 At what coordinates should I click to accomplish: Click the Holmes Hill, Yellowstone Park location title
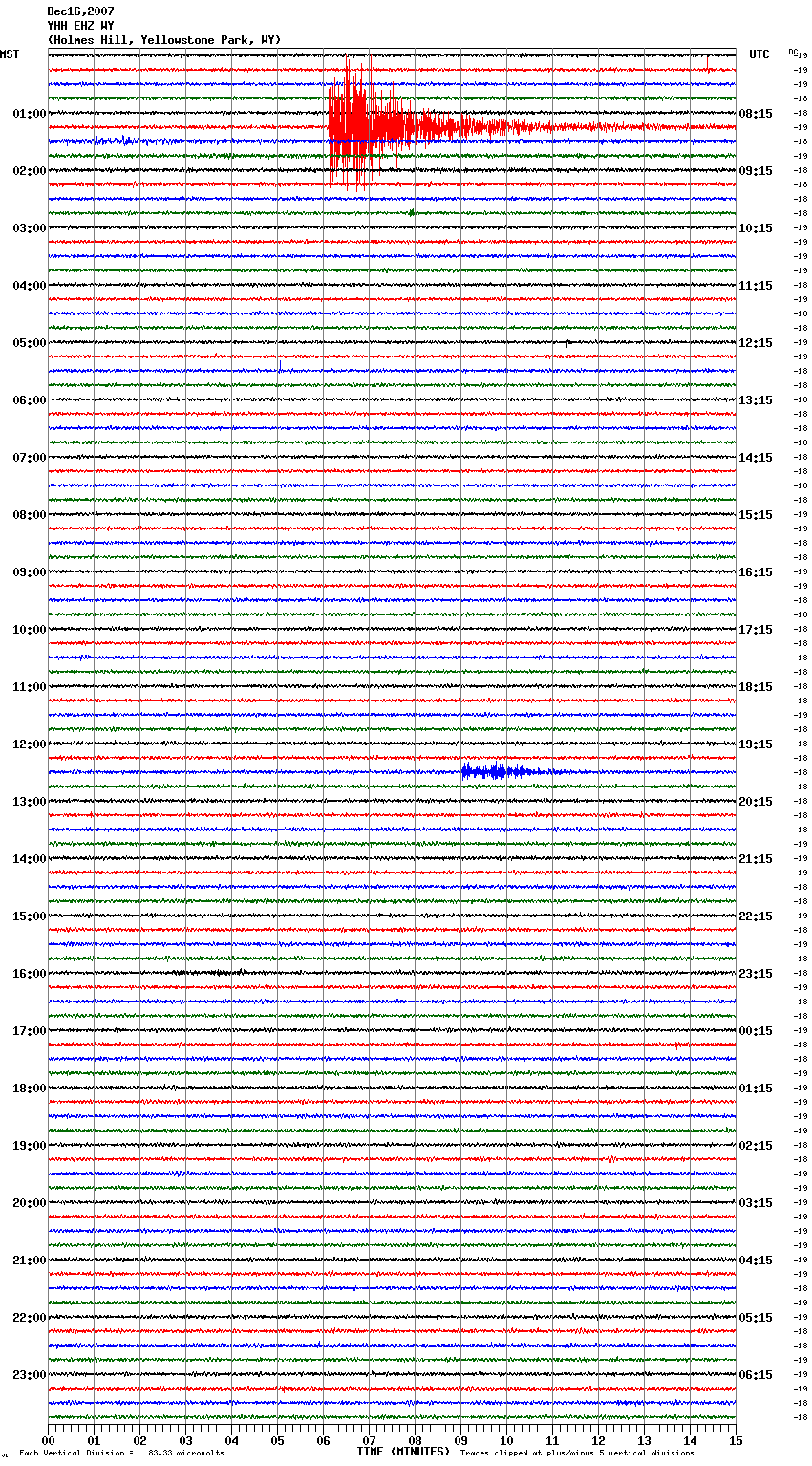tap(164, 40)
